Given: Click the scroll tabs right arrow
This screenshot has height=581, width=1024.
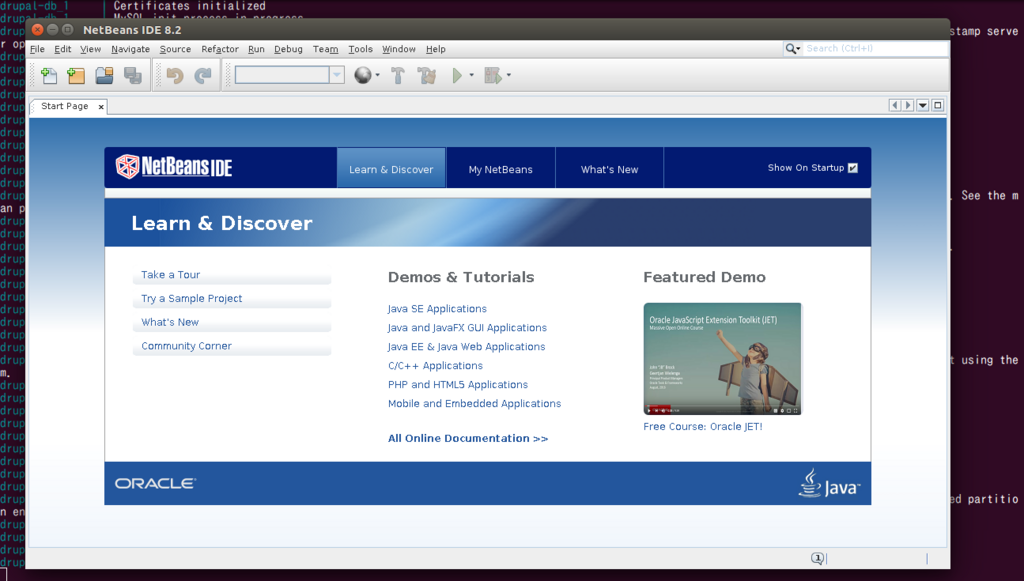Looking at the screenshot, I should coord(907,105).
